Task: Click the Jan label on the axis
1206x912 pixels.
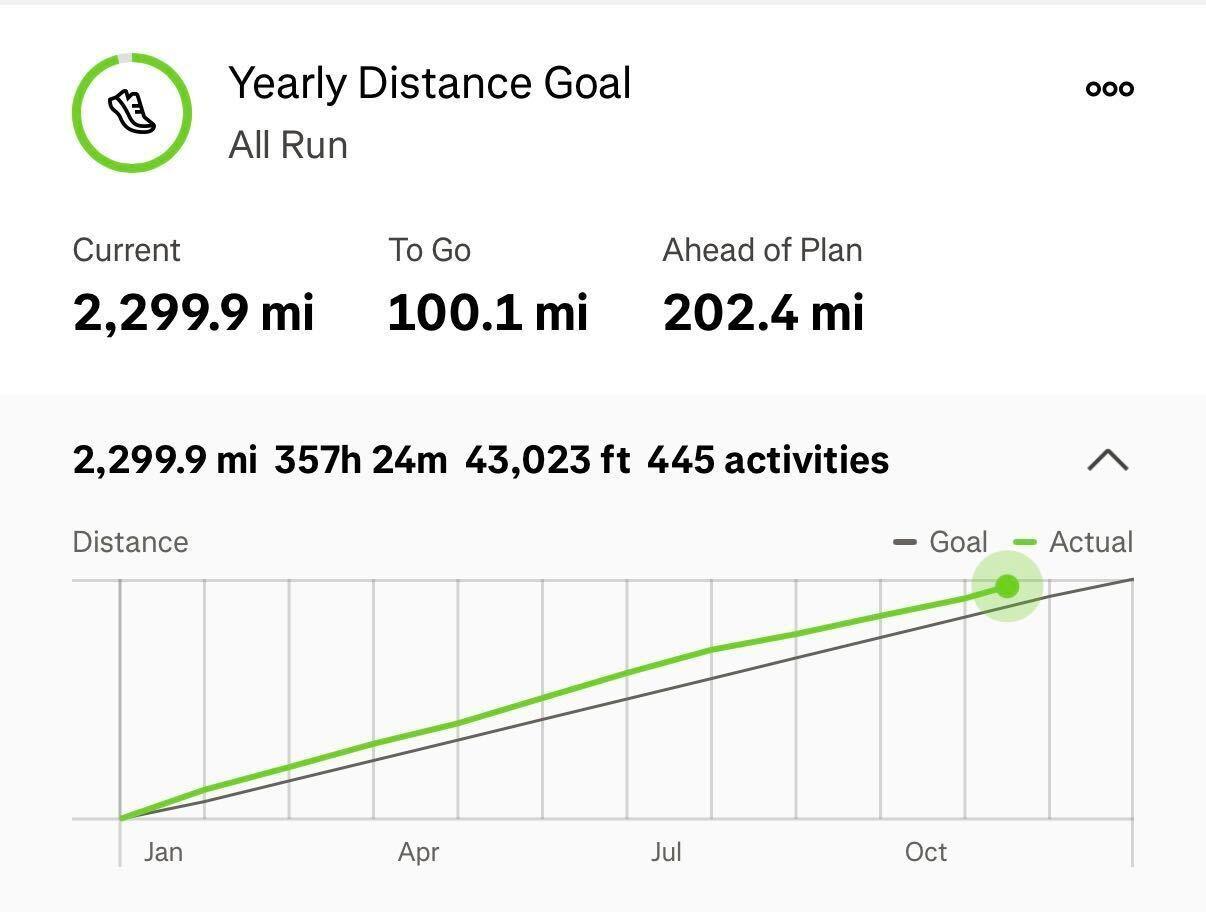Action: pyautogui.click(x=163, y=852)
